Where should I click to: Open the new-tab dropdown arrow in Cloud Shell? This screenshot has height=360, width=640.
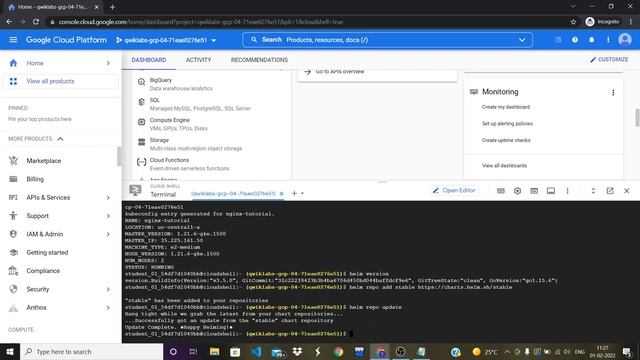click(302, 193)
